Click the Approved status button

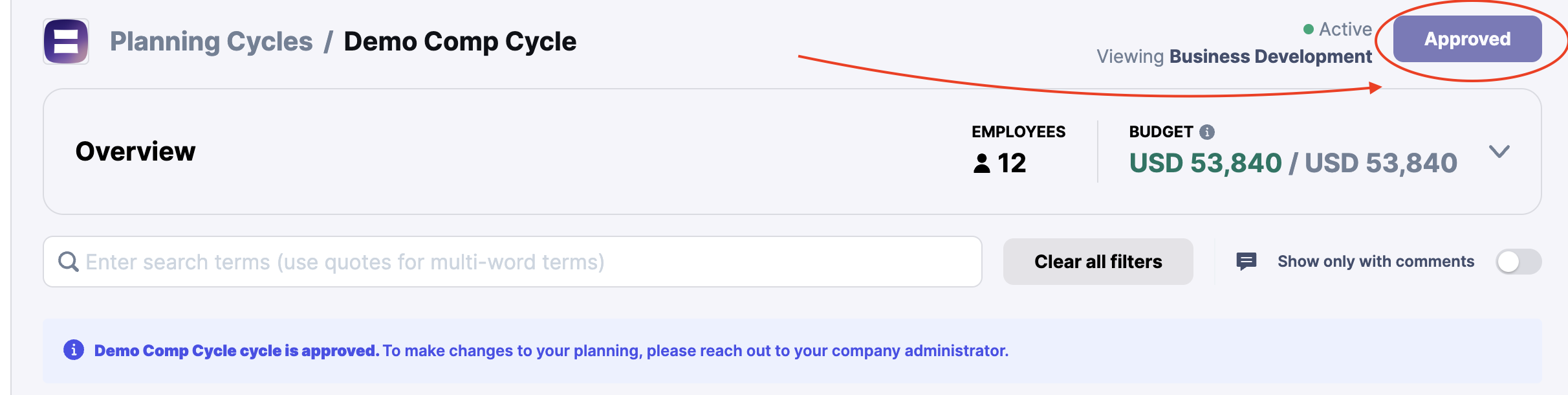1467,39
